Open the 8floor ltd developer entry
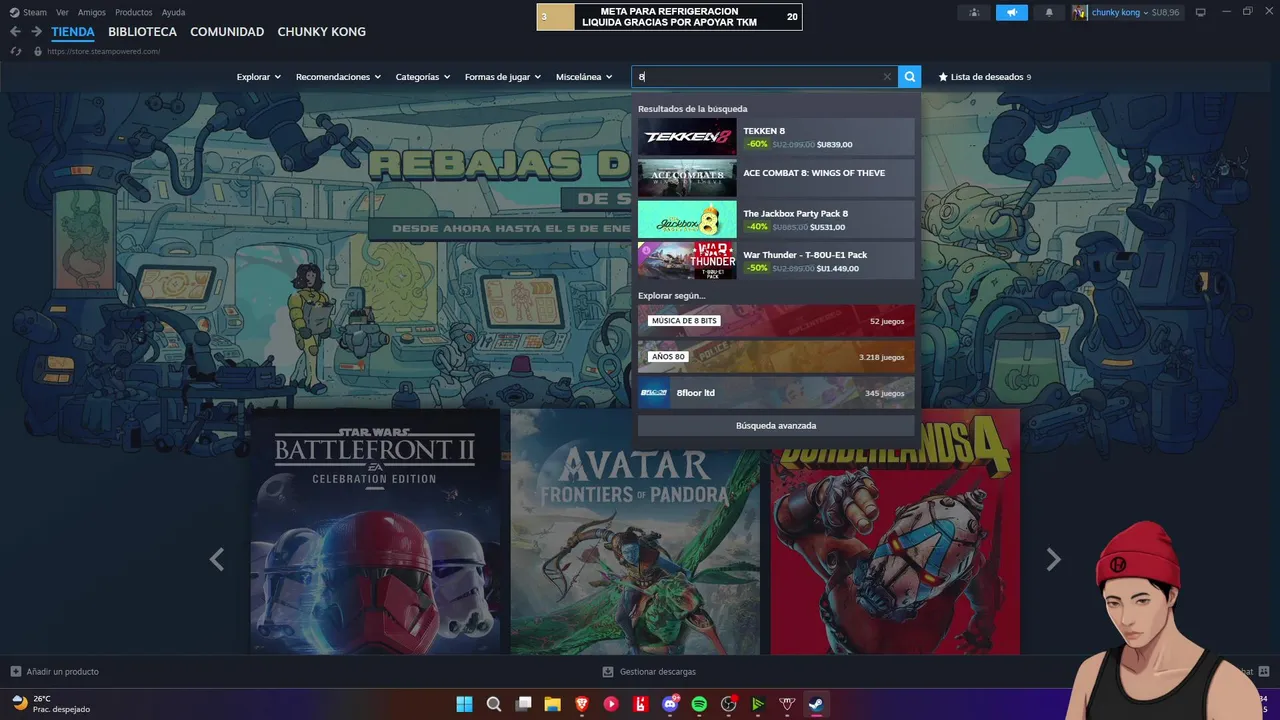The width and height of the screenshot is (1280, 720). [x=776, y=393]
